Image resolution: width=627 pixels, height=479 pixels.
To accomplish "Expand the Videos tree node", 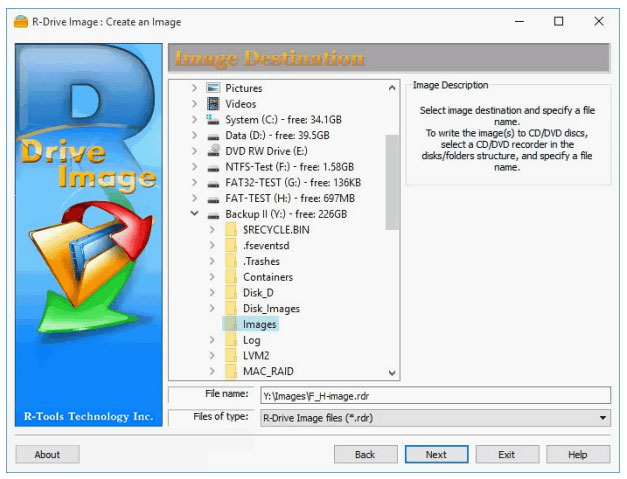I will point(194,104).
